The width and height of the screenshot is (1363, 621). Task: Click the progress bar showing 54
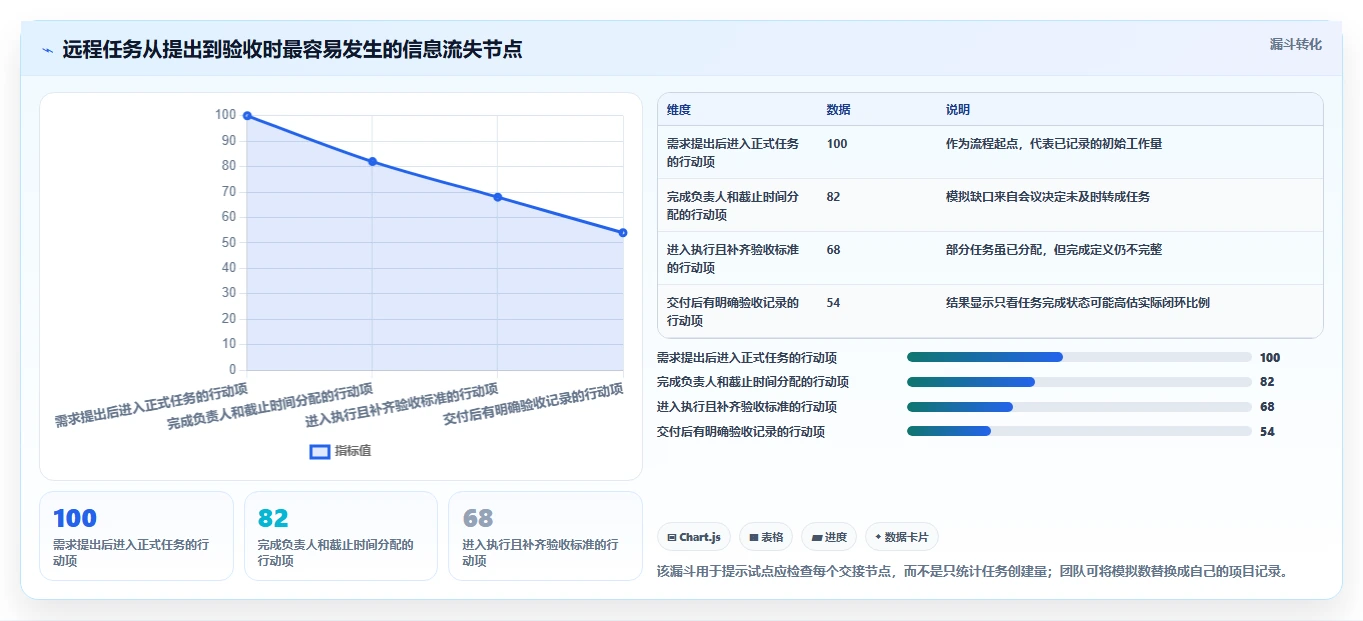tap(1079, 432)
